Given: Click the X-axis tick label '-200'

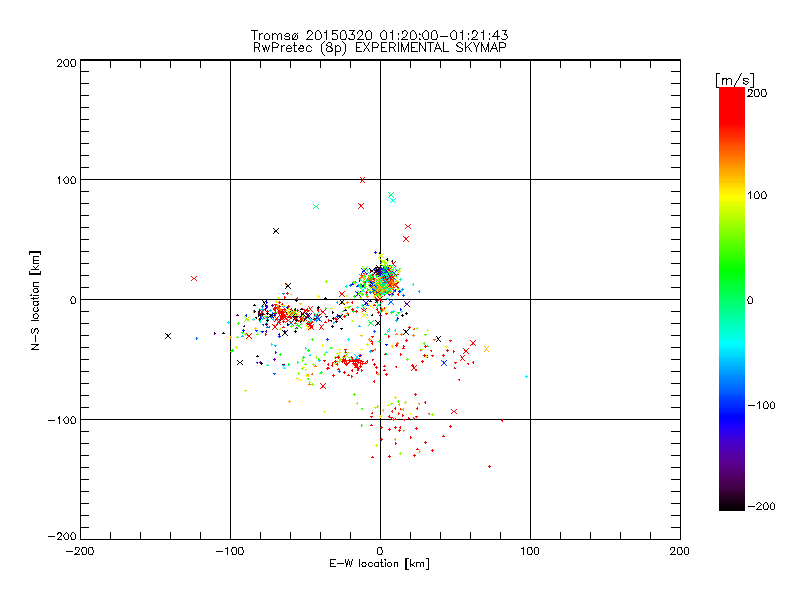Looking at the screenshot, I should pos(80,551).
